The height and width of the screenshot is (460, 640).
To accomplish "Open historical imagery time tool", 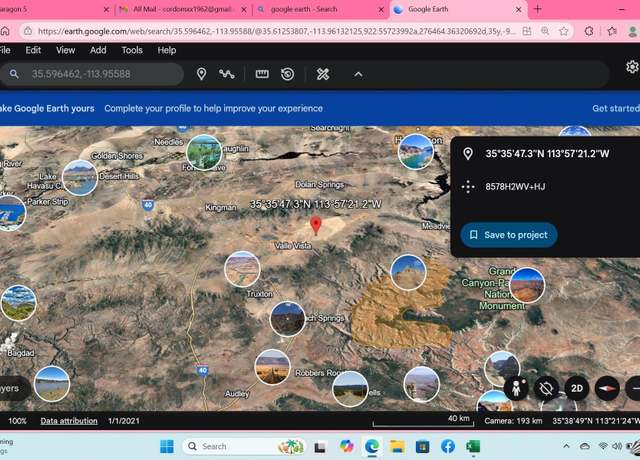I will click(x=288, y=74).
